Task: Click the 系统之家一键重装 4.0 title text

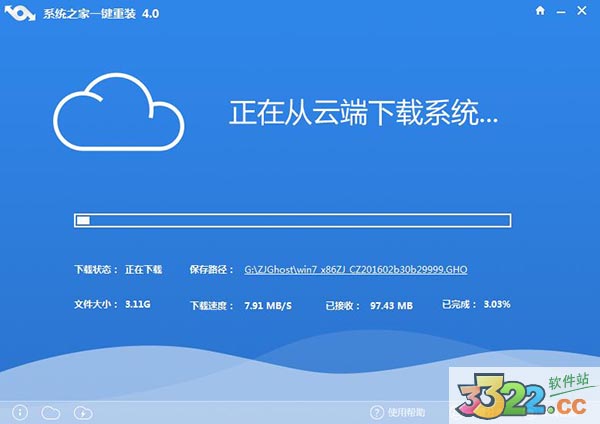Action: coord(101,14)
